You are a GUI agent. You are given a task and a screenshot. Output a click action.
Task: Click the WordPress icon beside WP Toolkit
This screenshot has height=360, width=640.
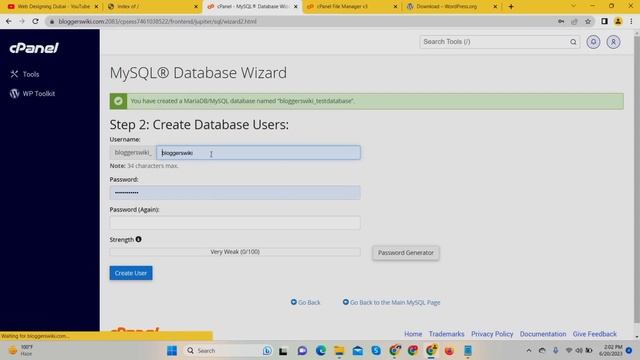[x=14, y=93]
